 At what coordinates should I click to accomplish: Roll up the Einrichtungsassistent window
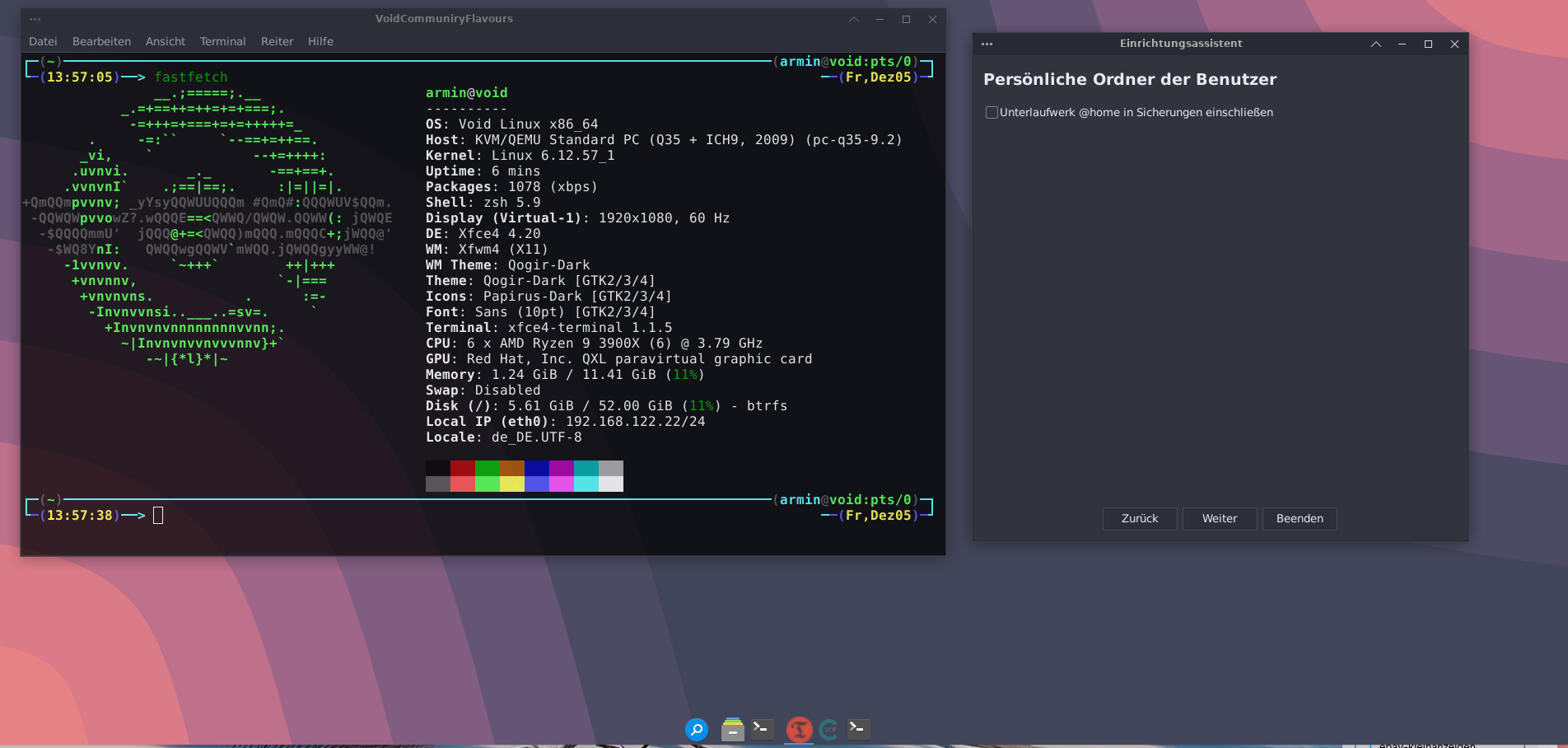(1375, 44)
